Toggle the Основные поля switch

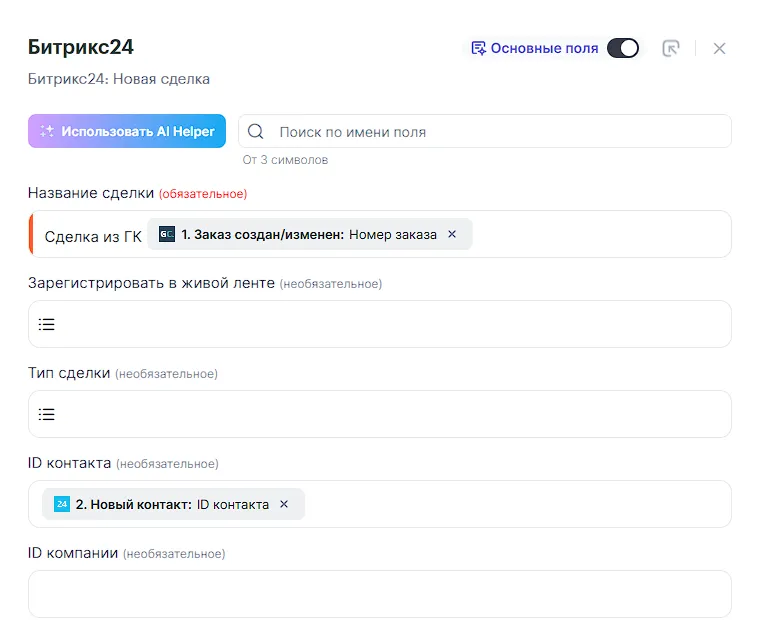(x=623, y=48)
